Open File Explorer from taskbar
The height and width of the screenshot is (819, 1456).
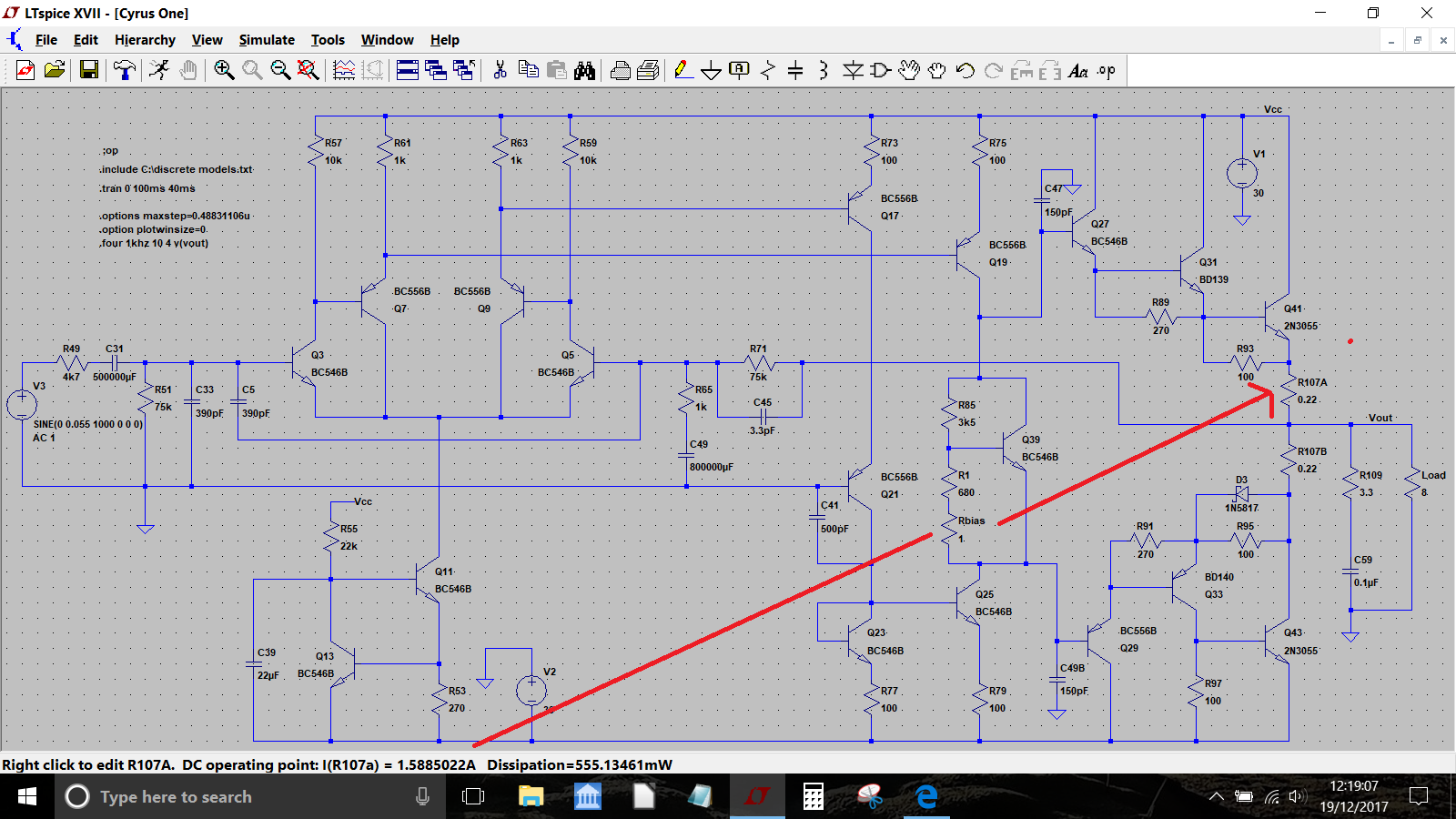[531, 796]
